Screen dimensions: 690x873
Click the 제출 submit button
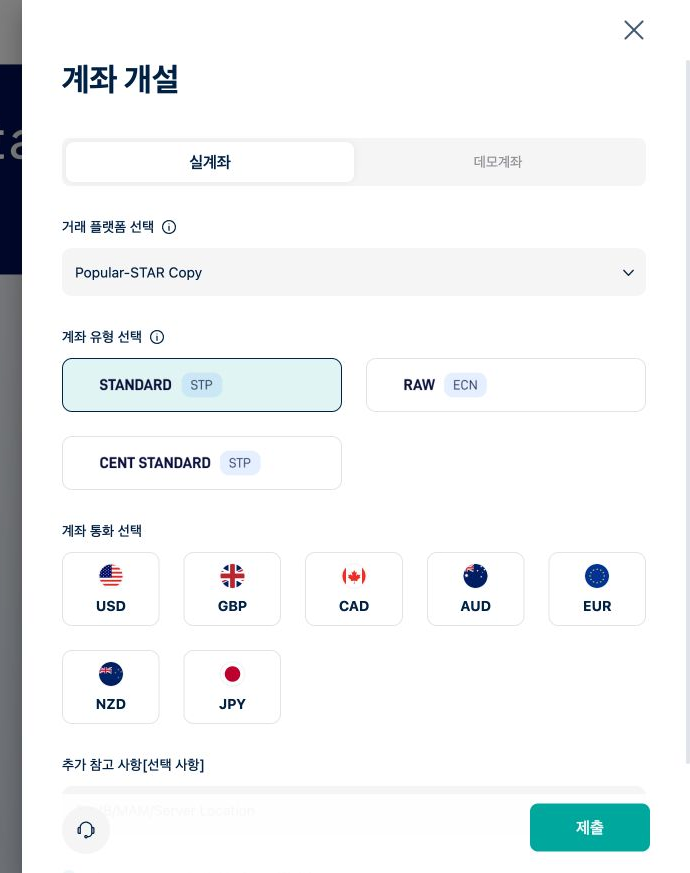click(590, 827)
